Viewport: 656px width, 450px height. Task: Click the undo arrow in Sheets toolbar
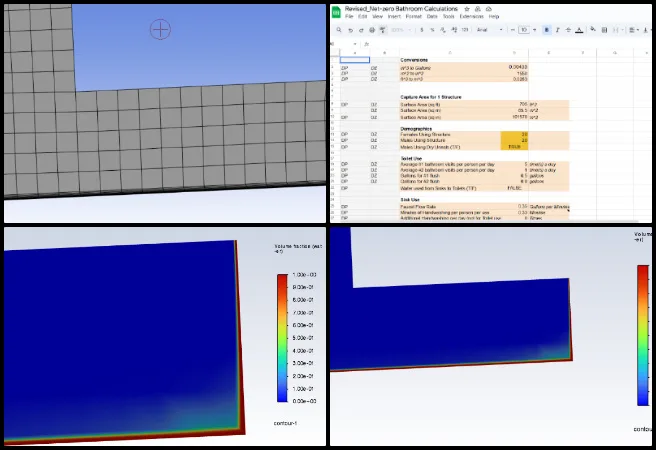[x=352, y=30]
